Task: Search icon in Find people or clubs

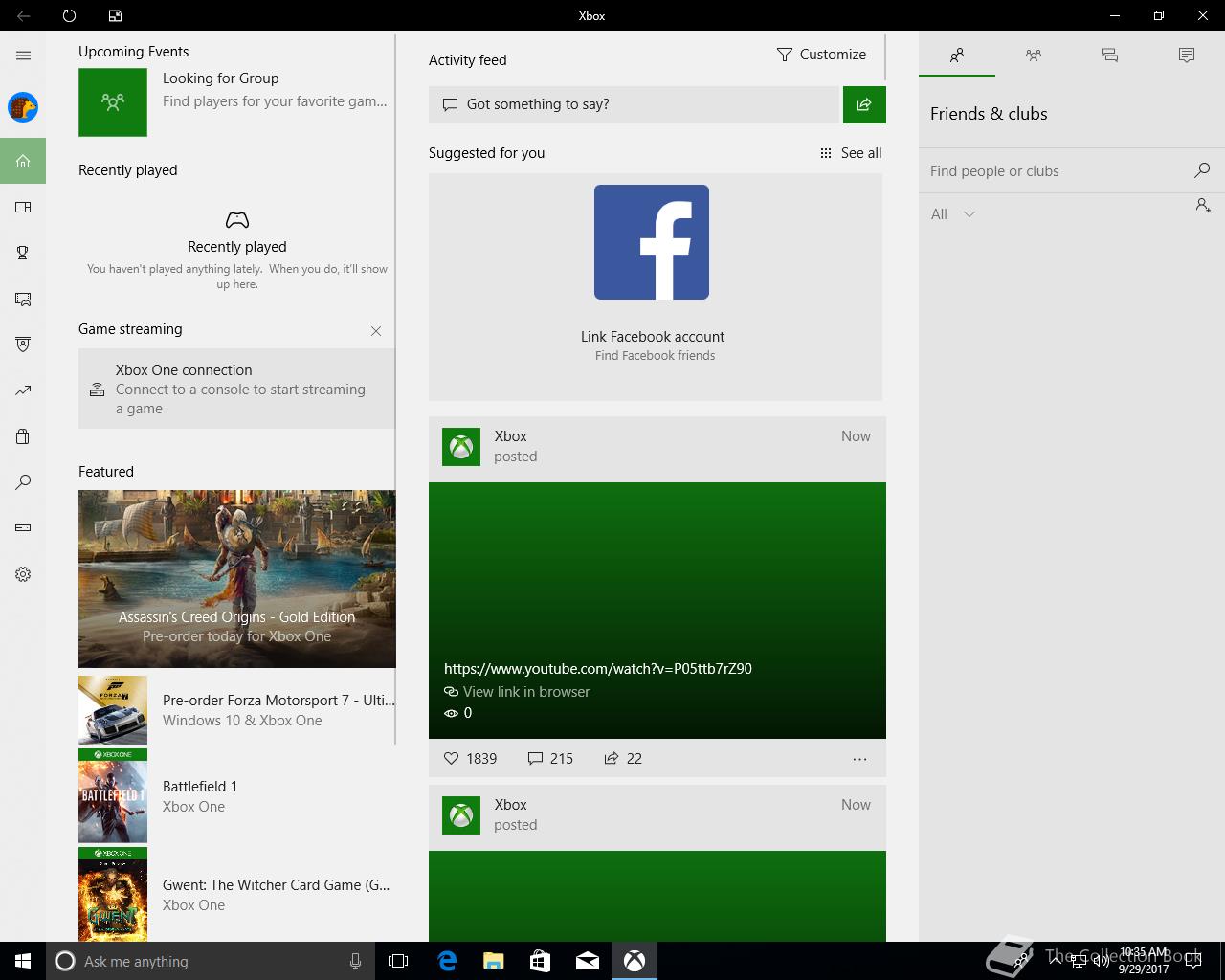Action: [x=1202, y=170]
